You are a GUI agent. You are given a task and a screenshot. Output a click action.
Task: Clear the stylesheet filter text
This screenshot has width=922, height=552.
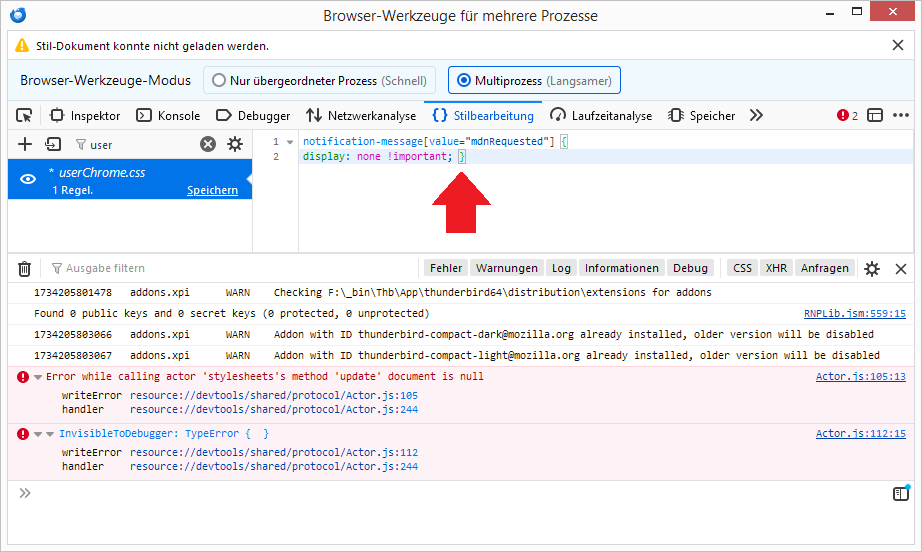pyautogui.click(x=208, y=144)
